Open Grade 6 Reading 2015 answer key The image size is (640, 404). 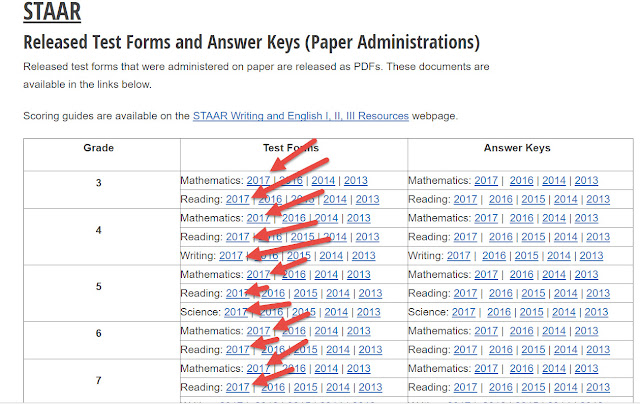[533, 349]
